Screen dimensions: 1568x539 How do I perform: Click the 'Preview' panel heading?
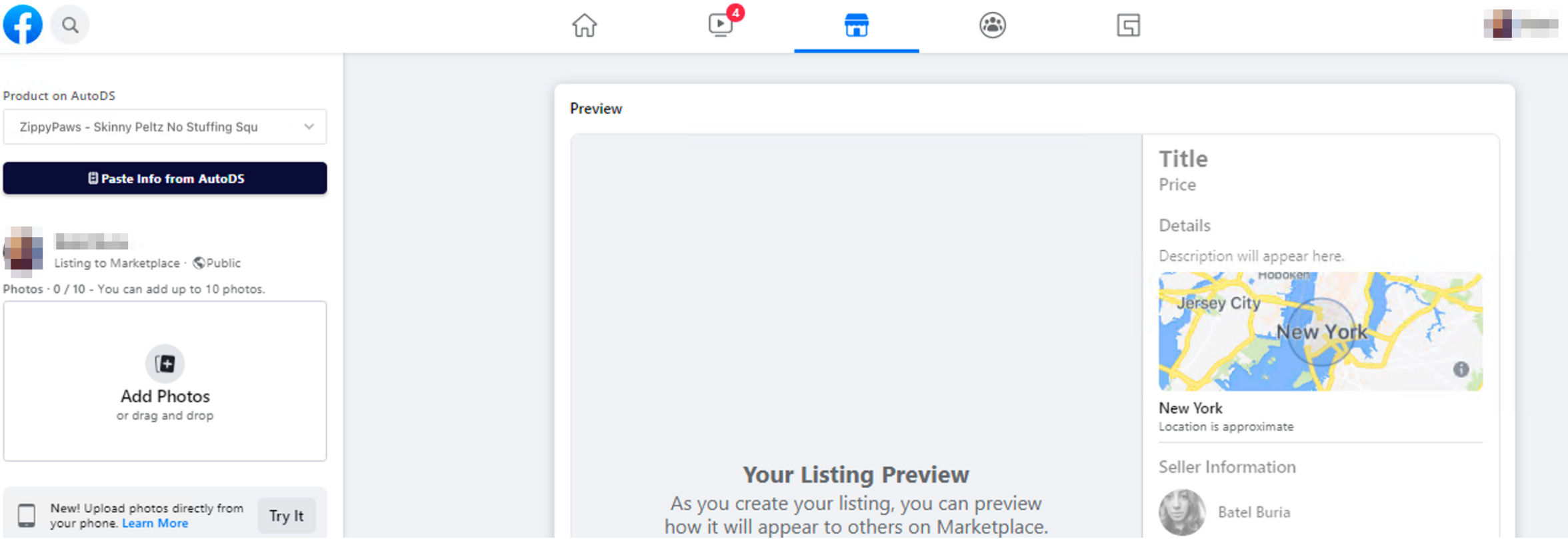[x=596, y=109]
